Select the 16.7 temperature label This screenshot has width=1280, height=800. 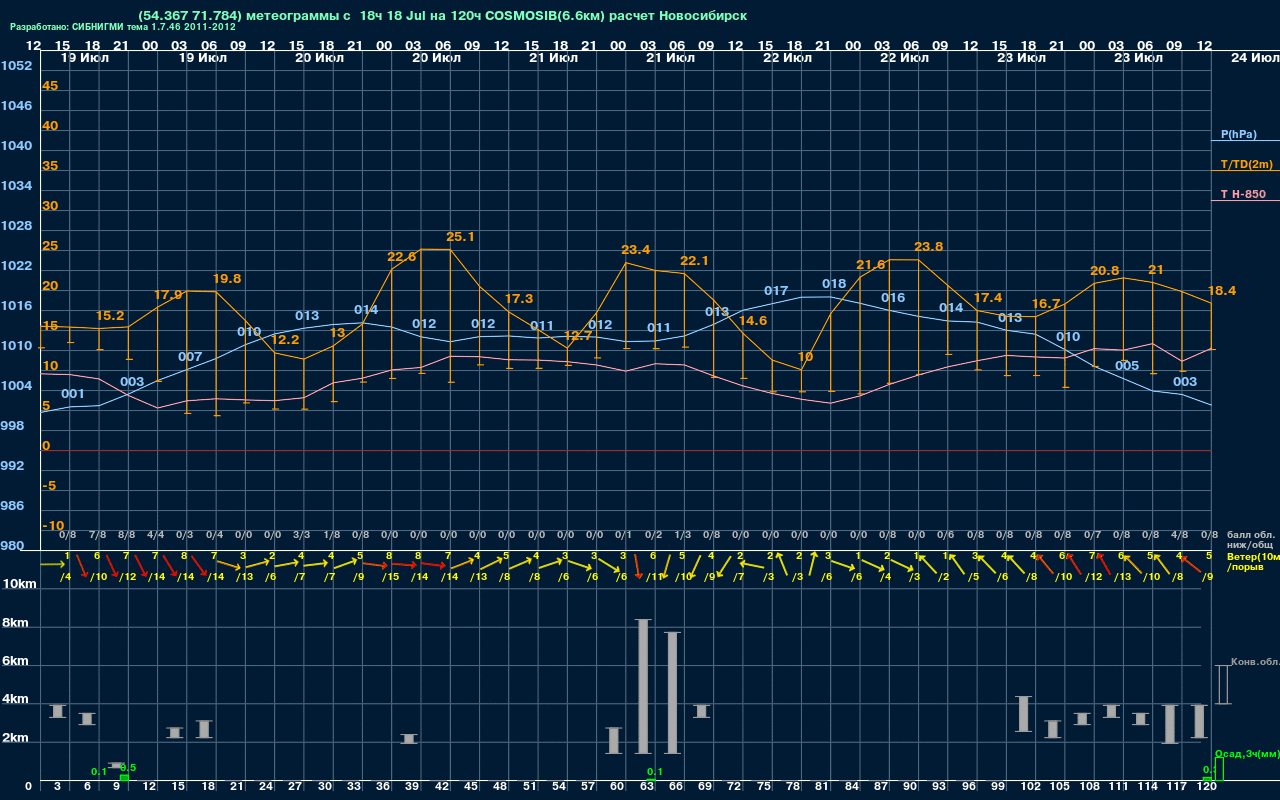click(1045, 304)
